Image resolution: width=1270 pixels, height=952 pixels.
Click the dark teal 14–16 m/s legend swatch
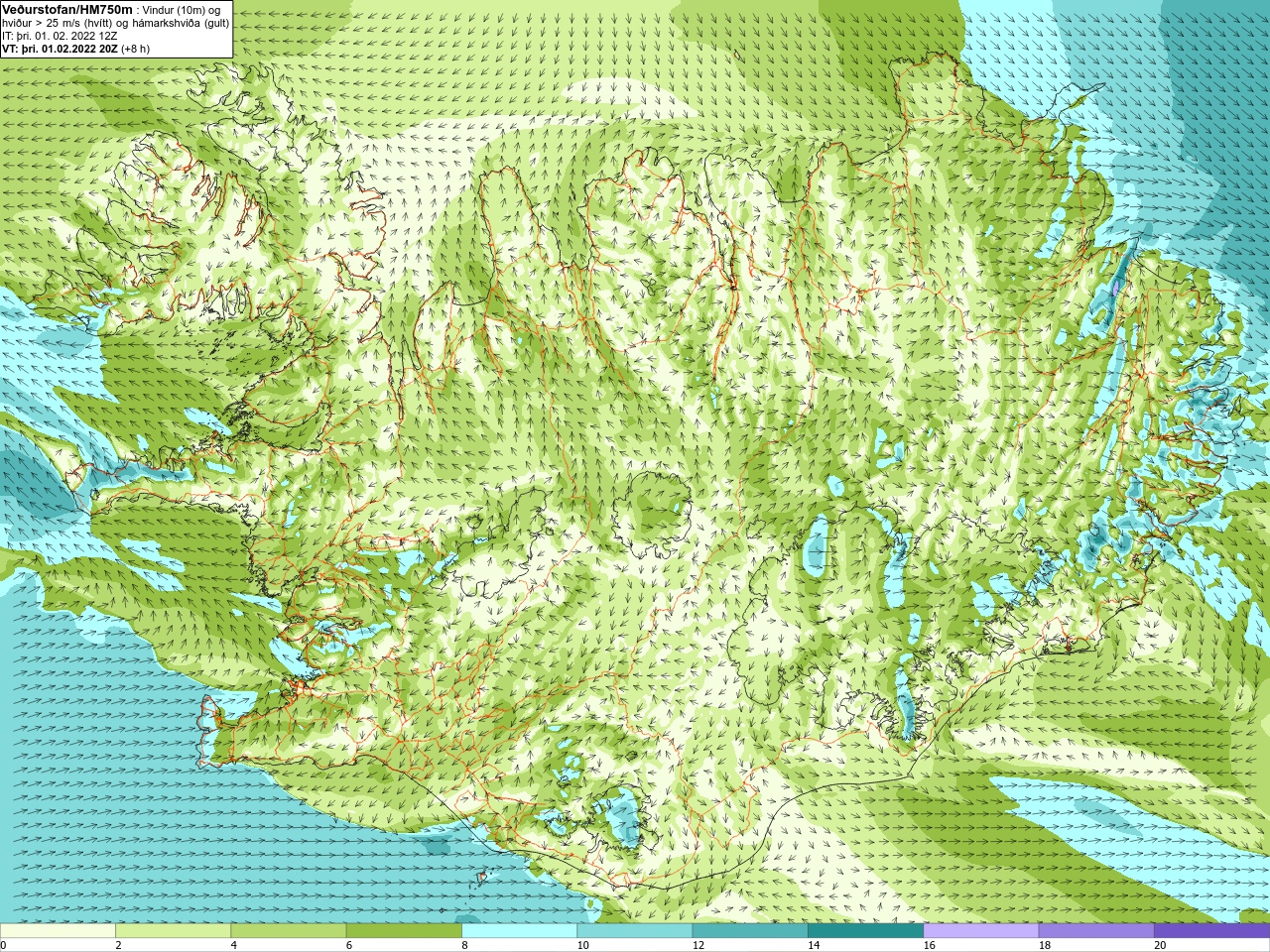[865, 930]
